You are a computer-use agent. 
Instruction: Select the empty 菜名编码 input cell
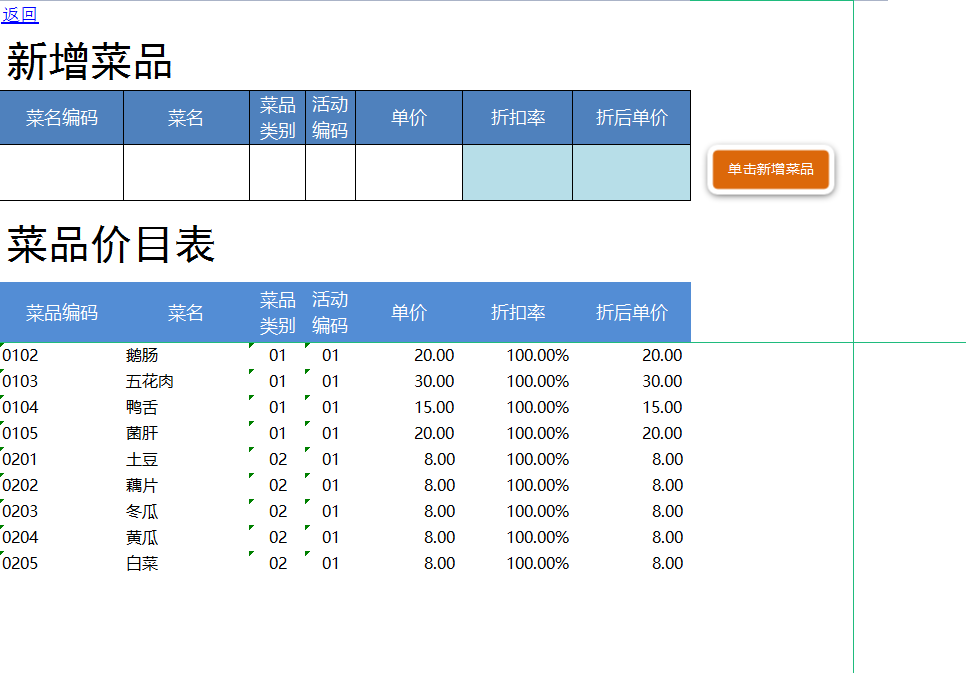click(x=61, y=173)
